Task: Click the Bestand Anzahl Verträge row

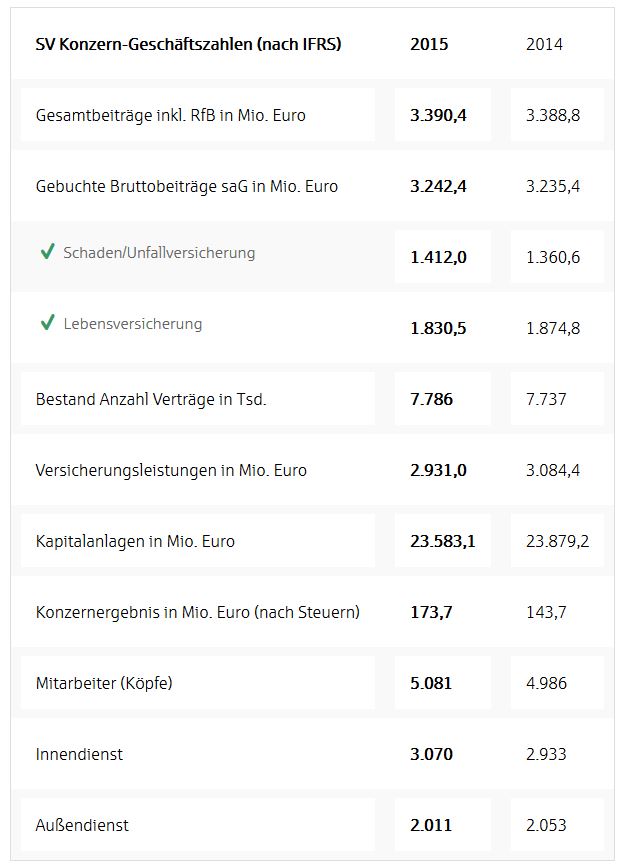Action: click(x=150, y=399)
